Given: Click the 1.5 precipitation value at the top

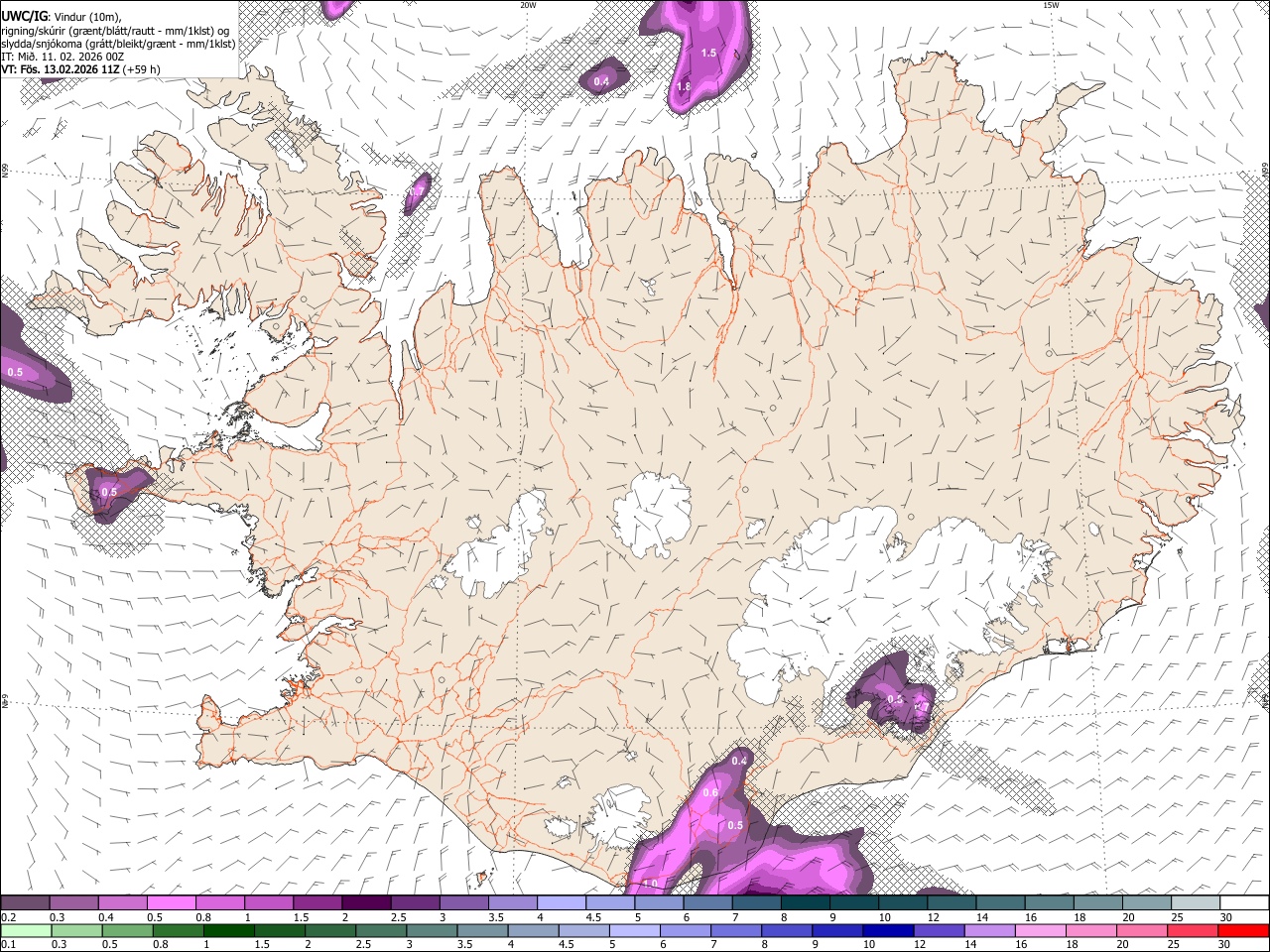Looking at the screenshot, I should tap(708, 53).
